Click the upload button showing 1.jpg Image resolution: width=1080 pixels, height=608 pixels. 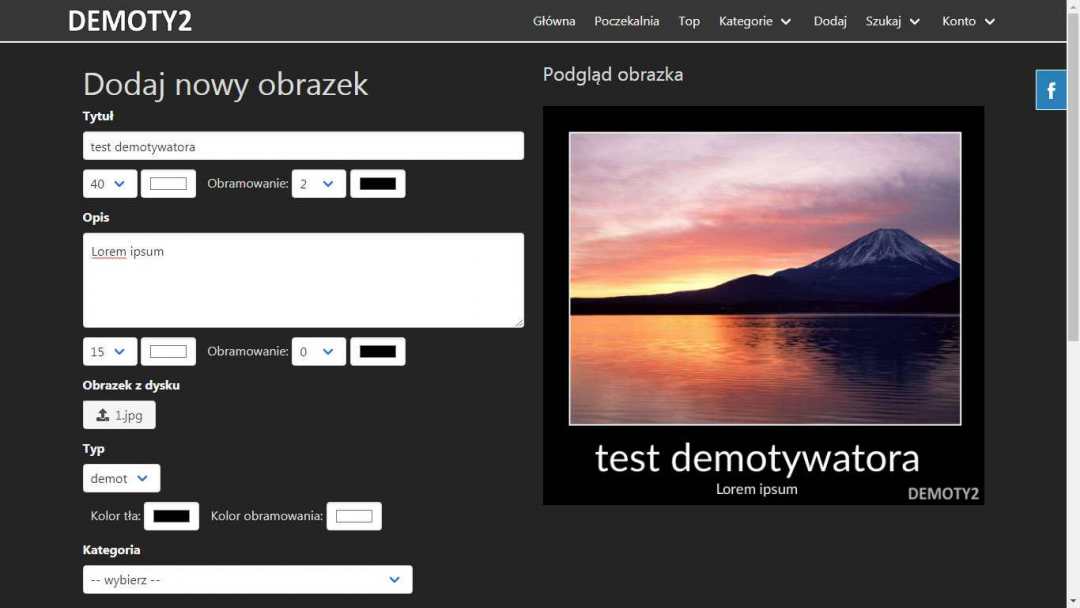click(119, 415)
